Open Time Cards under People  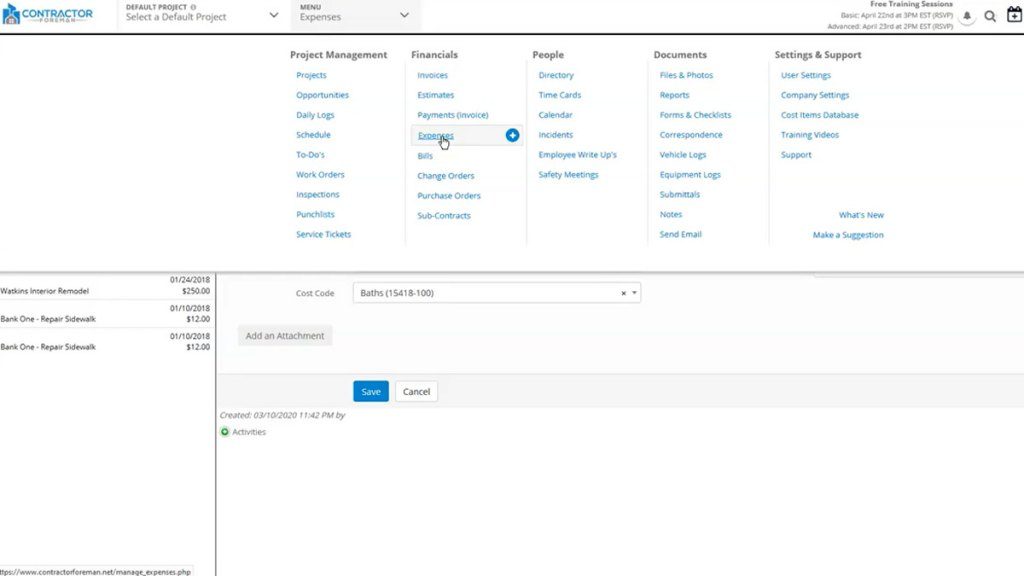(x=558, y=94)
